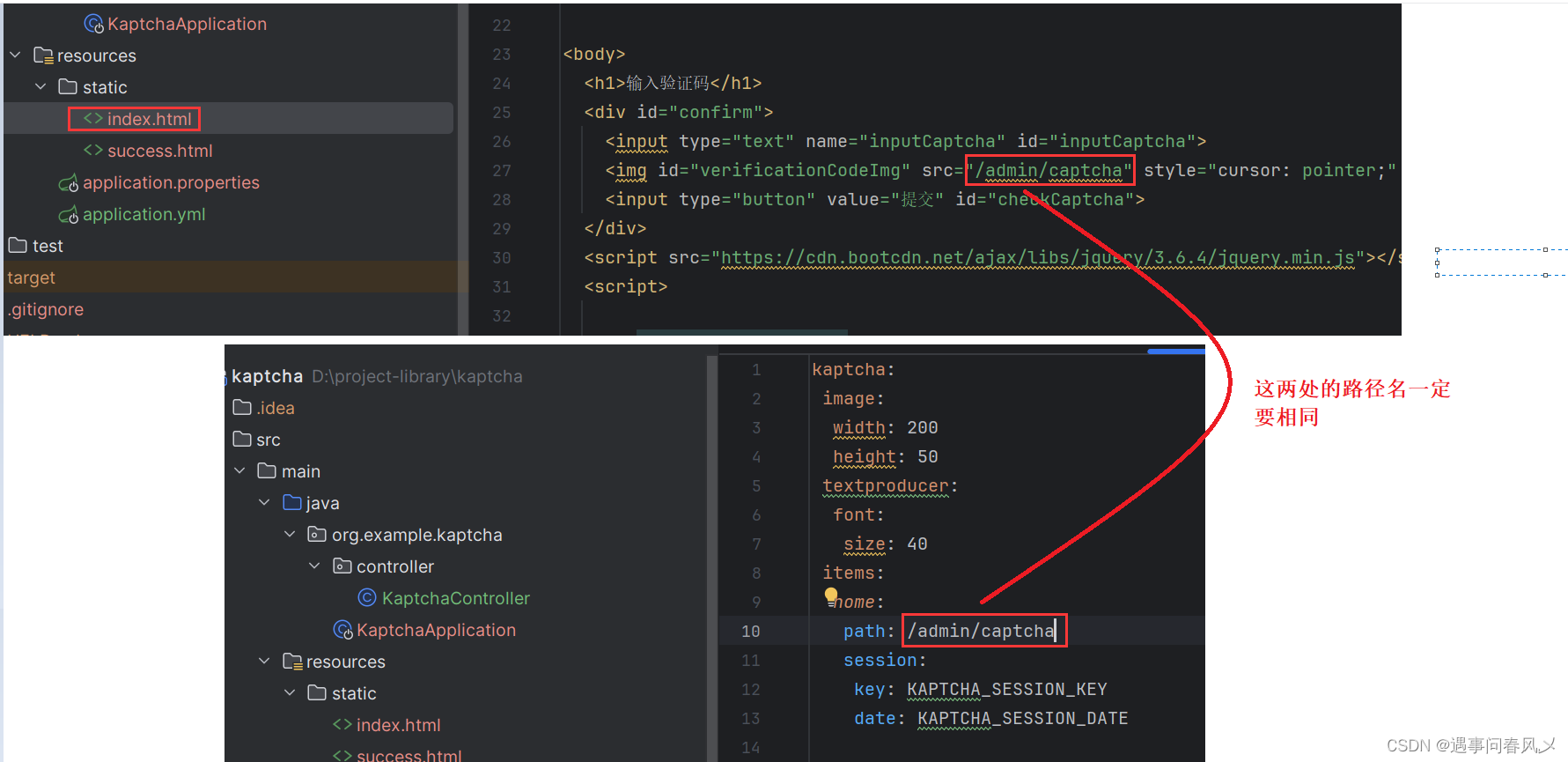Click the controller package icon
The height and width of the screenshot is (762, 1568).
[342, 566]
